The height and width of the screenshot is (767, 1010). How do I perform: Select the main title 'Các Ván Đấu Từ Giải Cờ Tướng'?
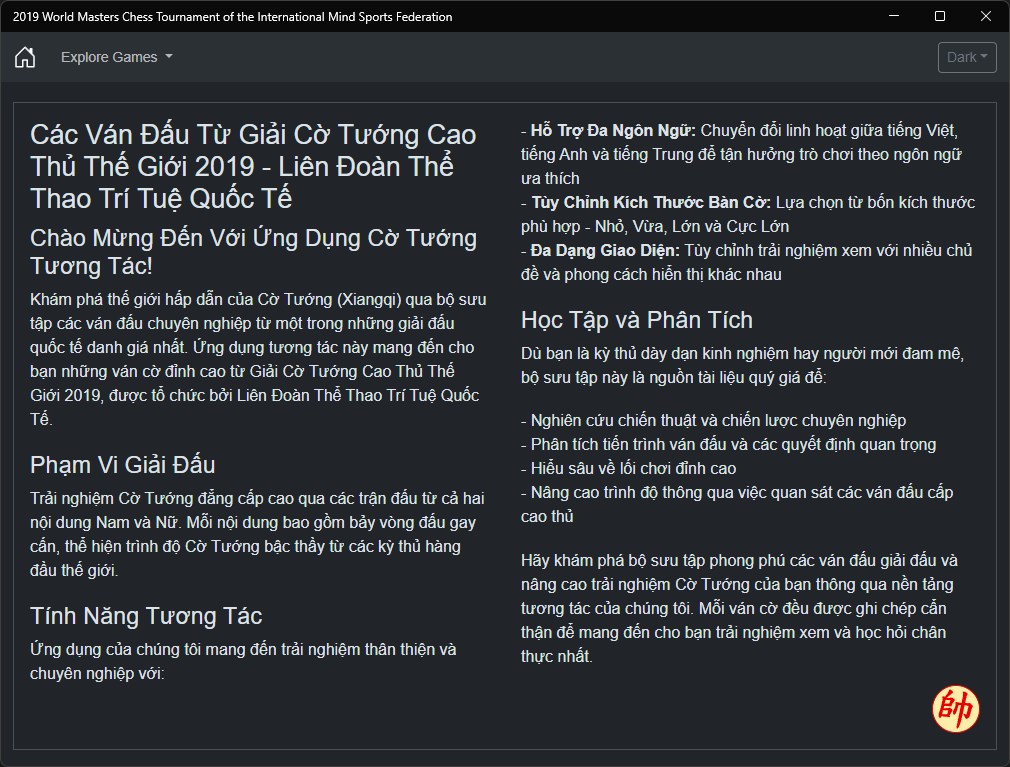pyautogui.click(x=253, y=166)
